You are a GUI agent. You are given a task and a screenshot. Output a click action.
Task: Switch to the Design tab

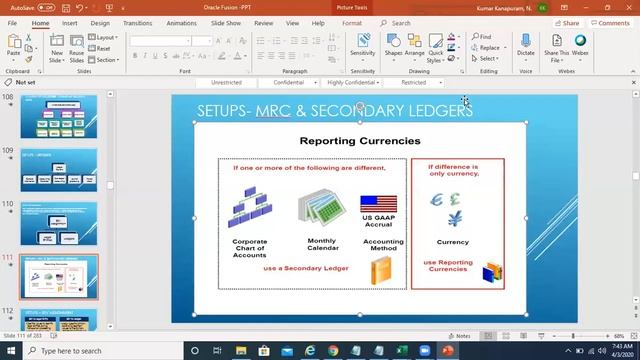(100, 23)
